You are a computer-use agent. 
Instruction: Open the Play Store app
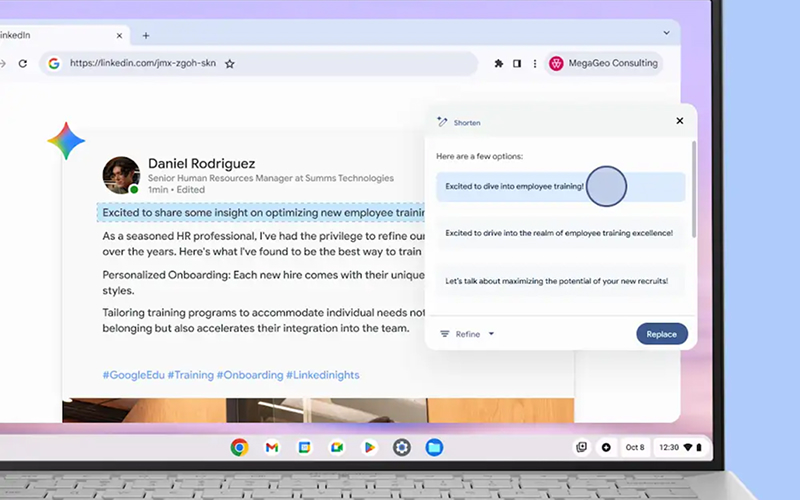[x=369, y=447]
